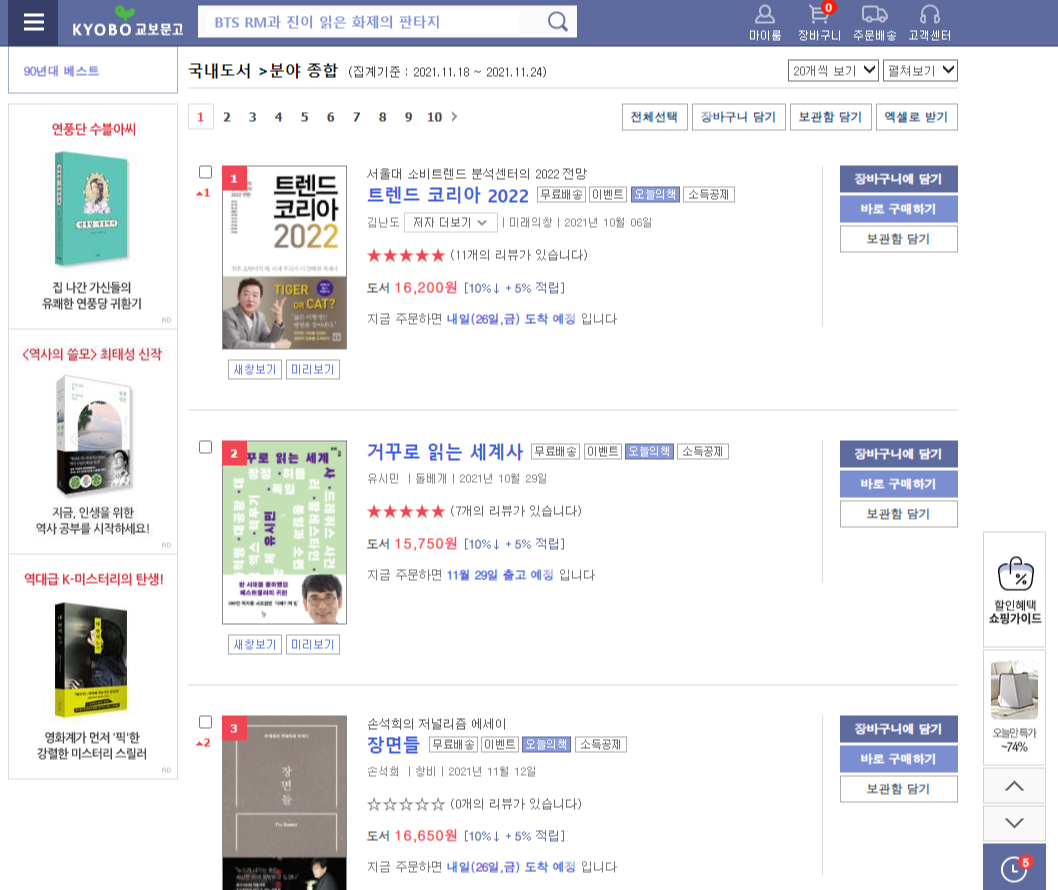Open 거꾸로 읽는 세계사 in new window
This screenshot has height=890, width=1058.
click(254, 644)
